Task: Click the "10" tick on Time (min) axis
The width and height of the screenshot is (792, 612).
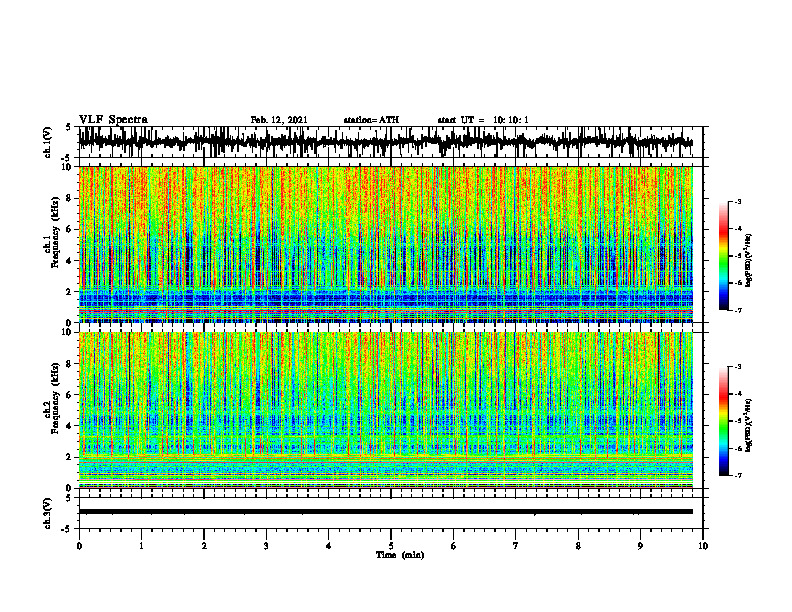Action: click(703, 546)
